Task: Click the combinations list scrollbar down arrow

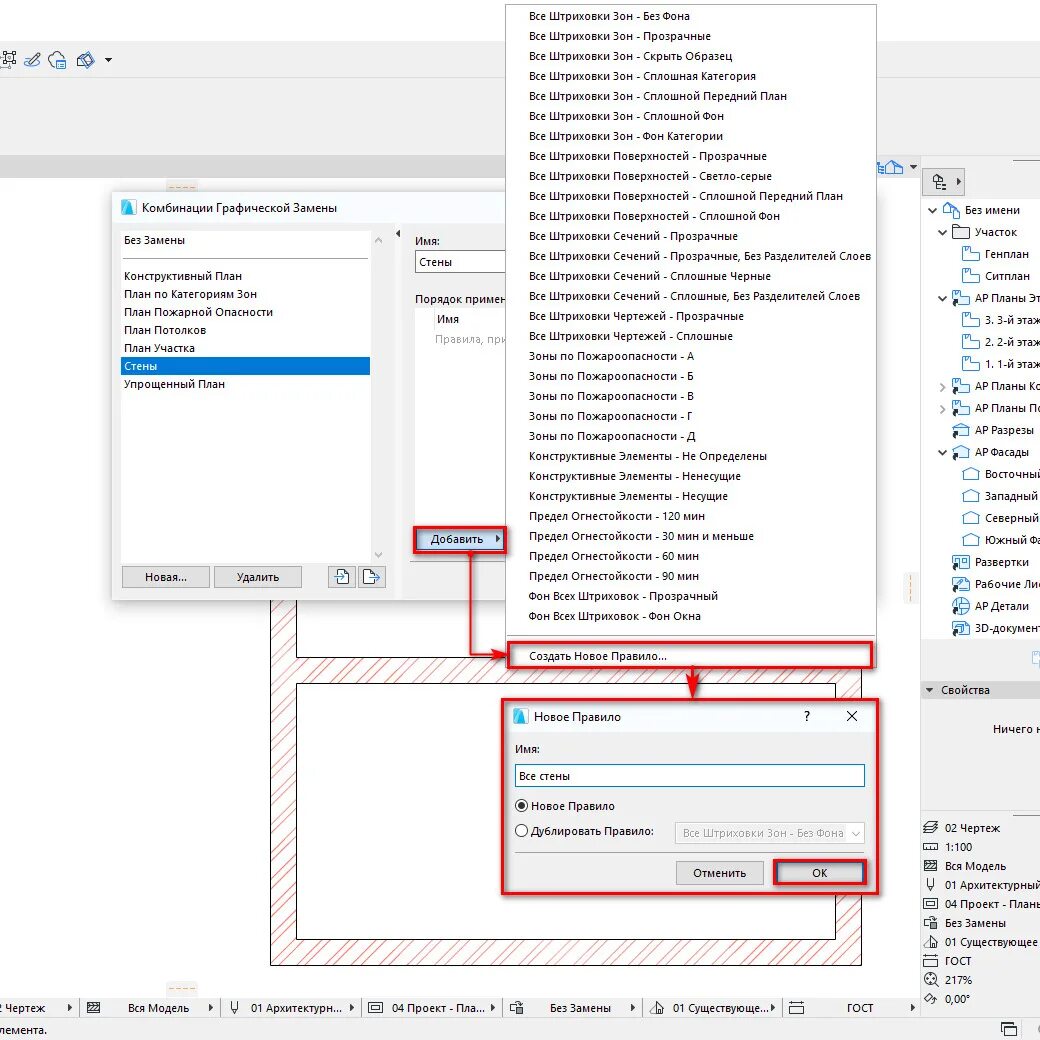Action: [379, 554]
